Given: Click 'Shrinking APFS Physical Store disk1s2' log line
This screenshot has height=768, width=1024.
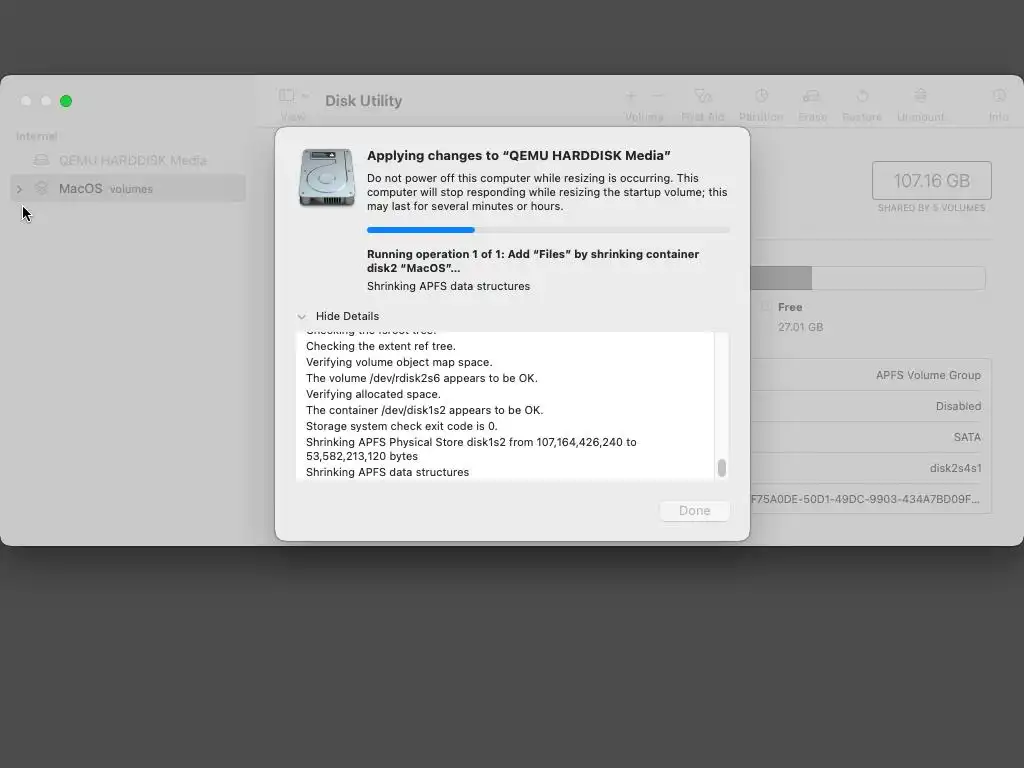Looking at the screenshot, I should coord(471,449).
